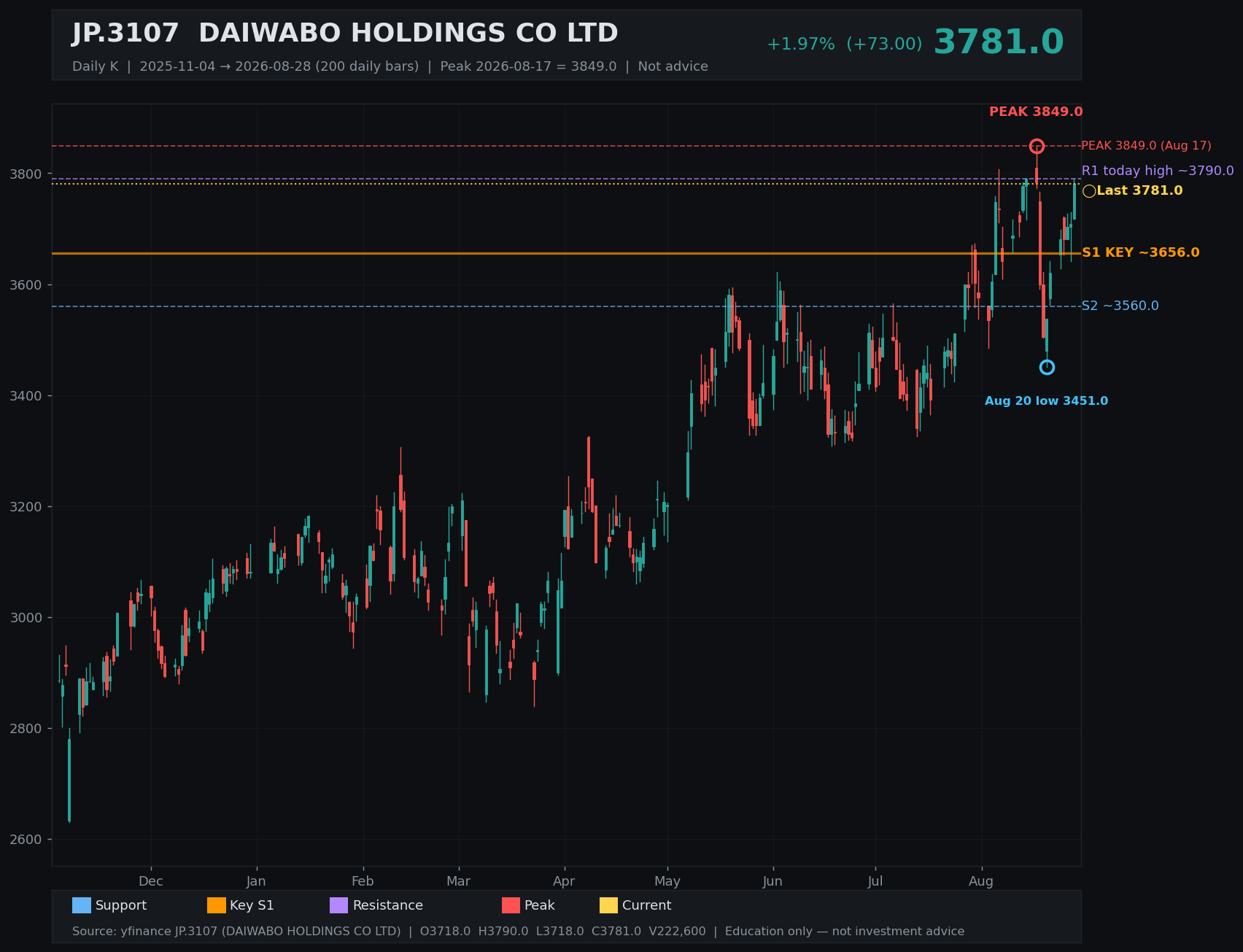
Task: Click the low value "L3718.0" in the footer
Action: coord(559,932)
